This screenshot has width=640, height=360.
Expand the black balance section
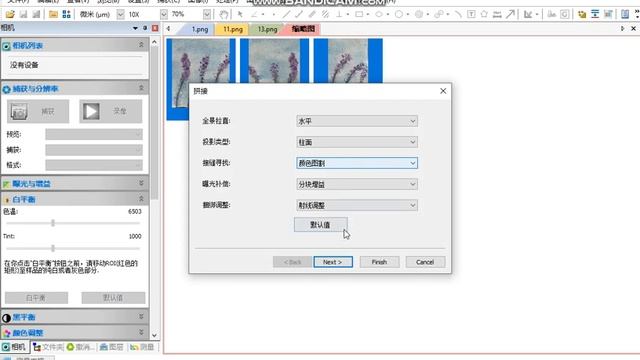tap(141, 317)
